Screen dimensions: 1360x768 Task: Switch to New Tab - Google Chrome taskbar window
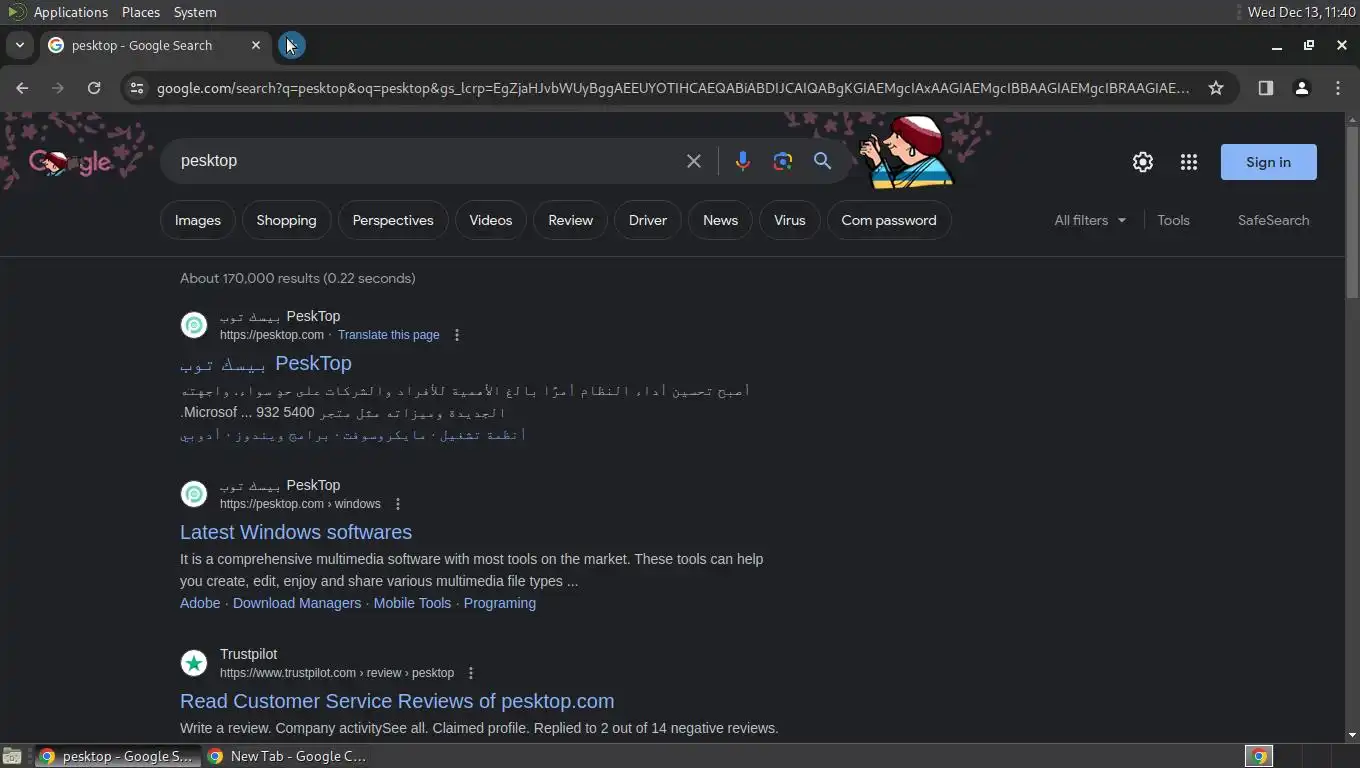(x=287, y=756)
